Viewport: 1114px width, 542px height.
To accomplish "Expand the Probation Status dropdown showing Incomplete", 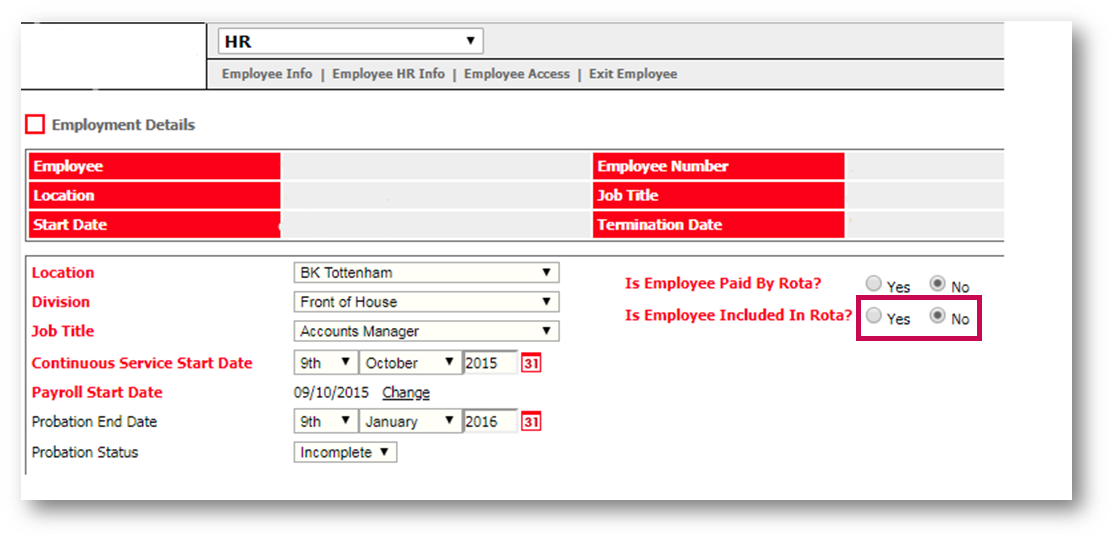I will pyautogui.click(x=346, y=453).
